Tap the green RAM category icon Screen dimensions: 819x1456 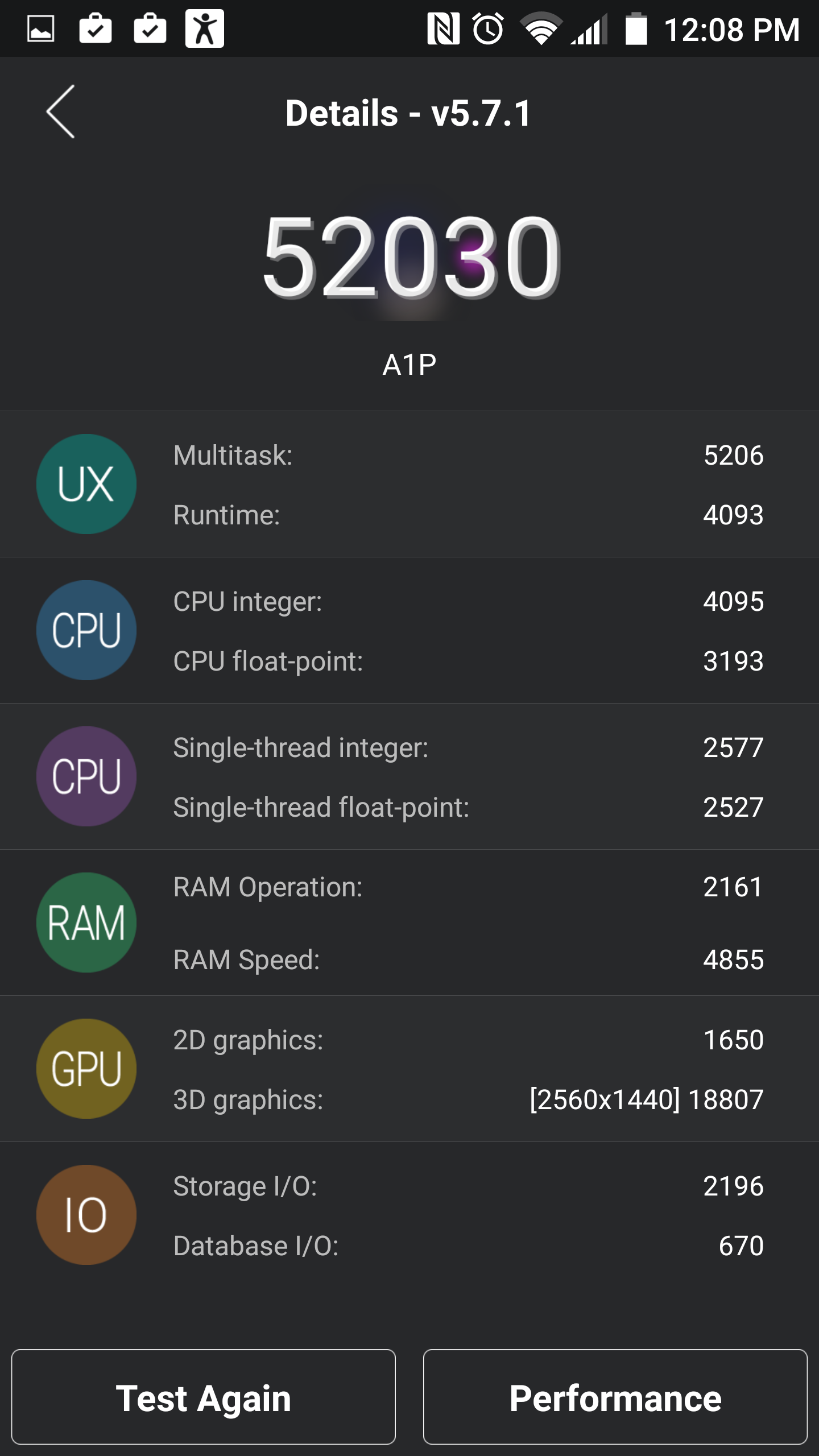86,923
